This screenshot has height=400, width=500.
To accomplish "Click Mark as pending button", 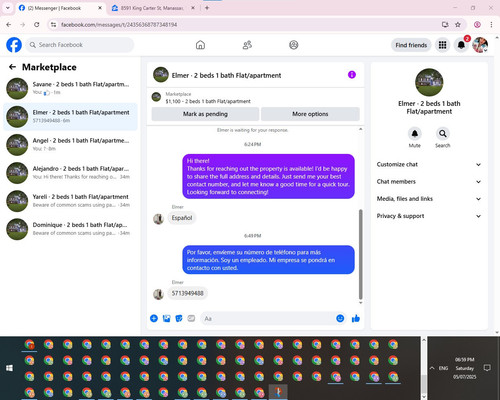I will tap(205, 114).
